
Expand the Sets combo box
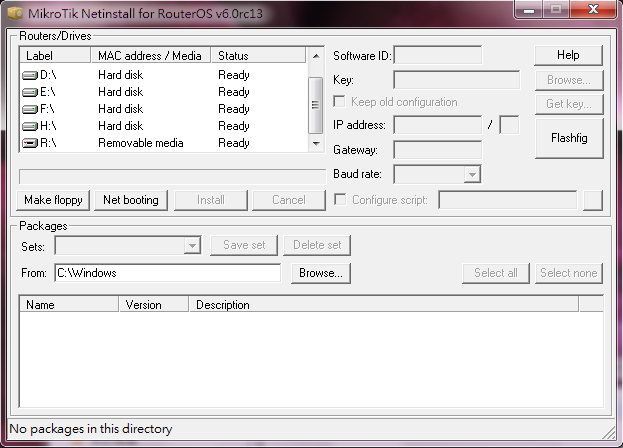[x=192, y=245]
